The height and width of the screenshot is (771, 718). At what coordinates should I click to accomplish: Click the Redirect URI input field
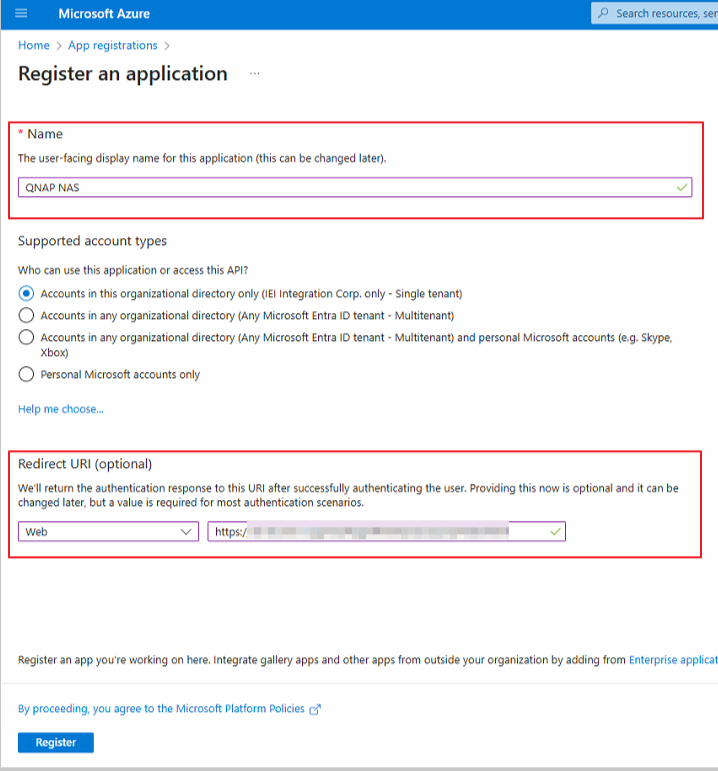380,532
